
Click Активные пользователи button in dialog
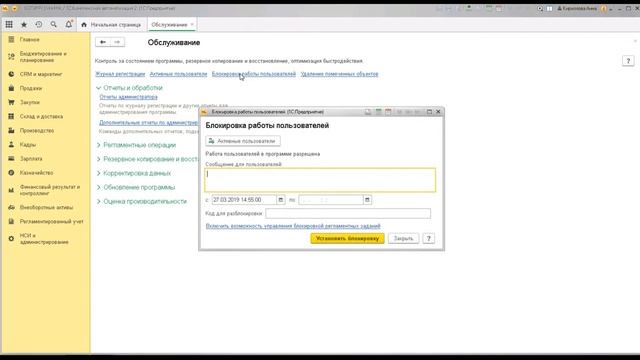pyautogui.click(x=243, y=141)
